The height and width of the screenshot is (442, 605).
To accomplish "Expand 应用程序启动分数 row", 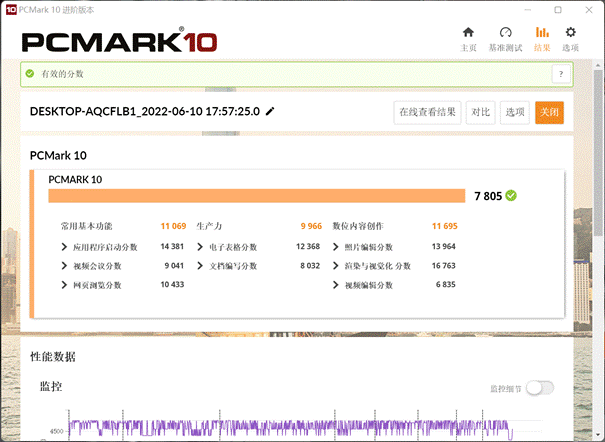I will 65,246.
